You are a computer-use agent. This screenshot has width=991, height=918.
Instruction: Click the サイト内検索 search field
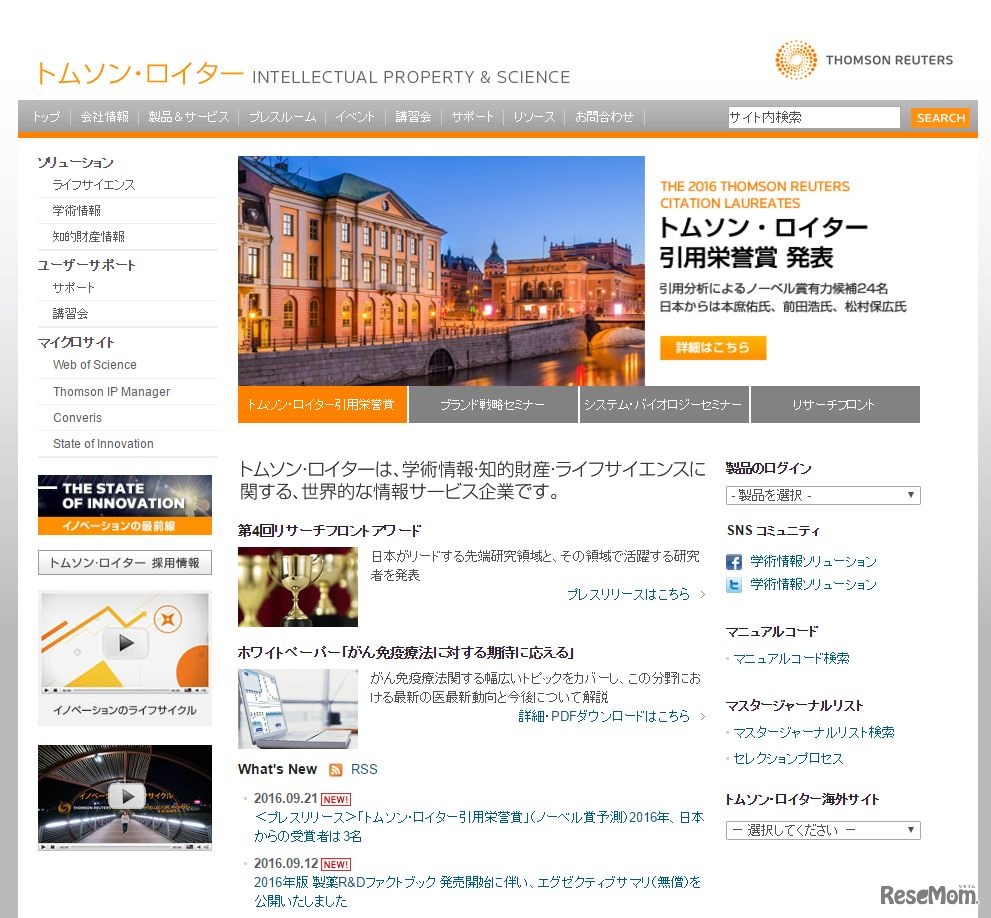point(813,117)
